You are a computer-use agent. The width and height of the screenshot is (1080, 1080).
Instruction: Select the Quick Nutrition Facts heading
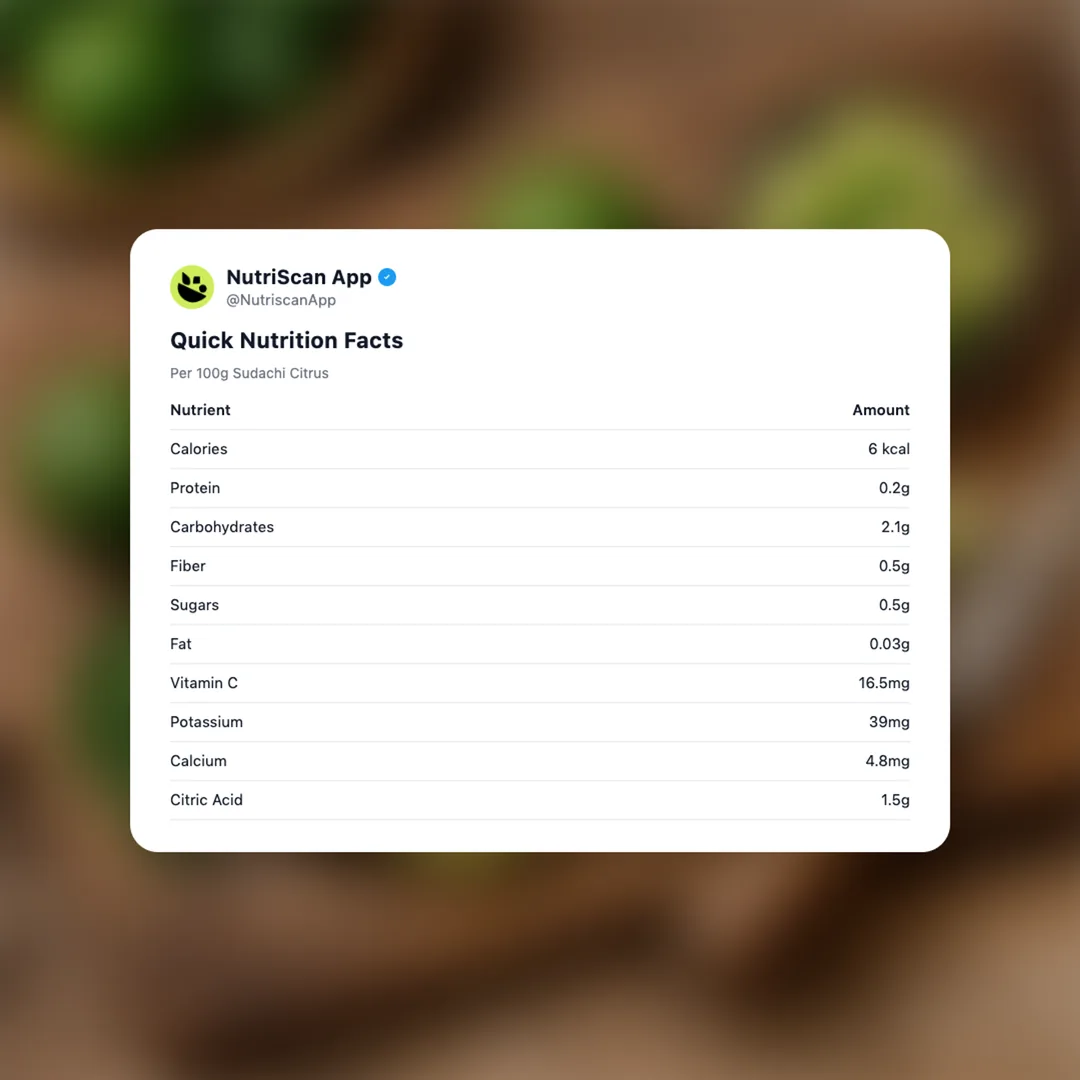click(286, 340)
